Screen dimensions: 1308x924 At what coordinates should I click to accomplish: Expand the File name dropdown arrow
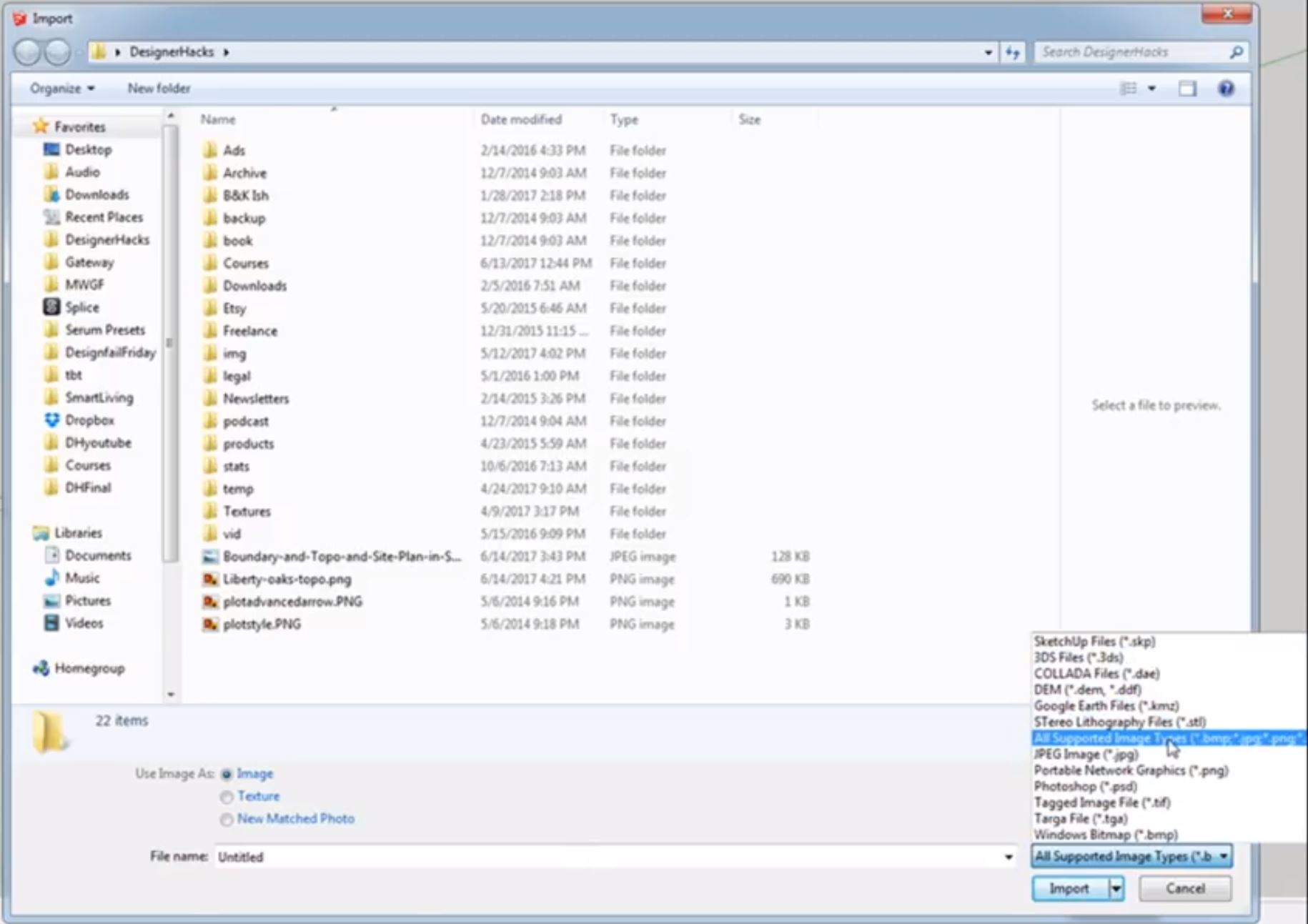1009,857
